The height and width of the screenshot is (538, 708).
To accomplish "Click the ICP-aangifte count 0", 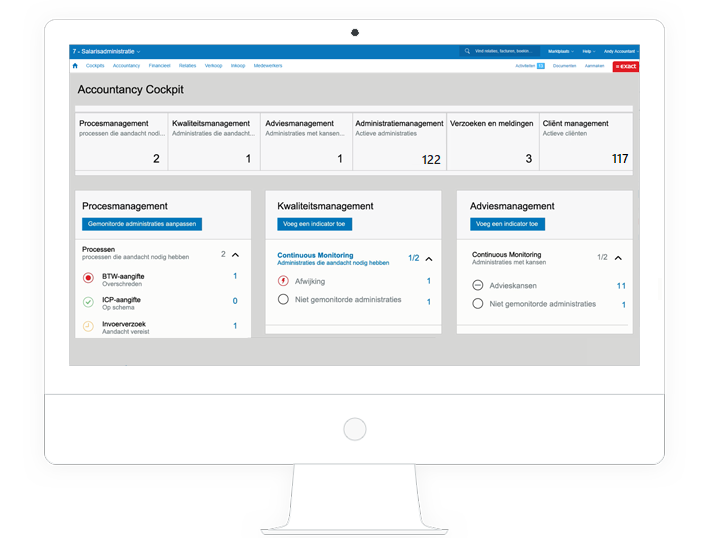I will [235, 301].
